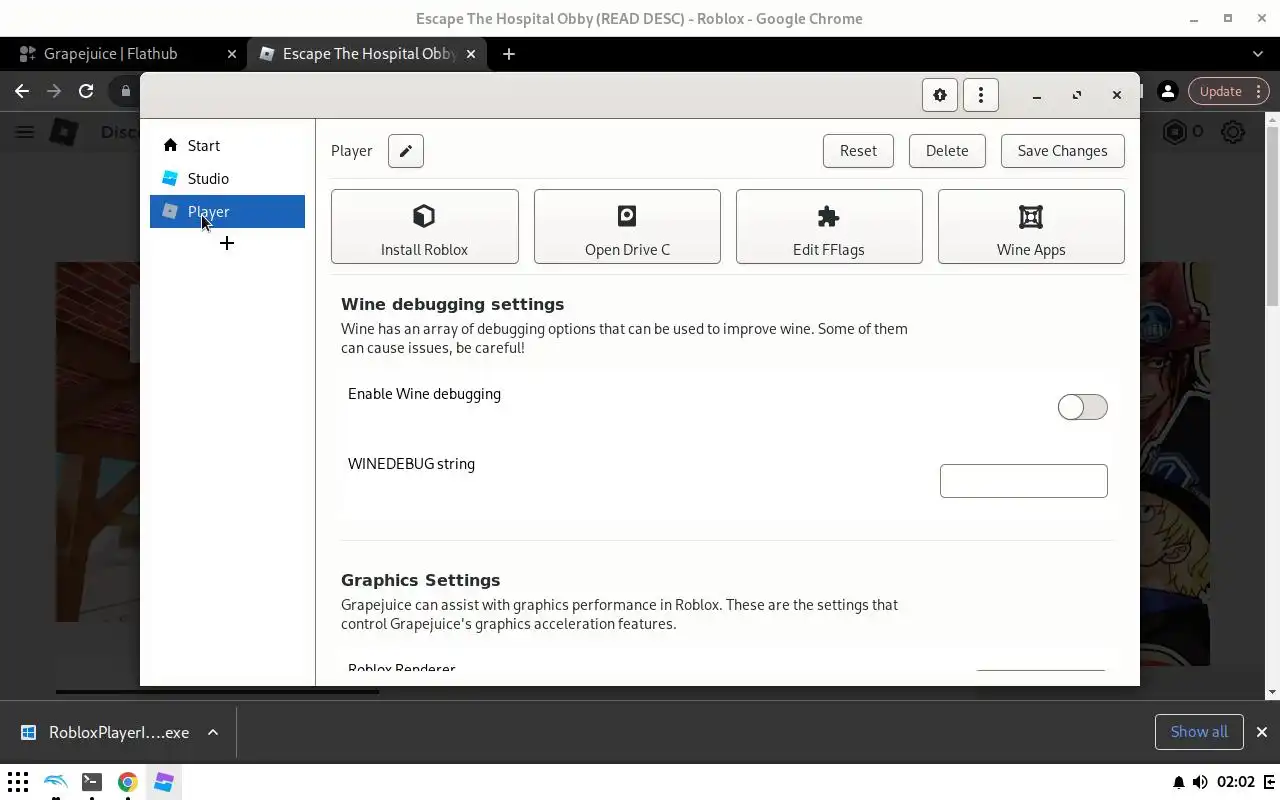The height and width of the screenshot is (800, 1280).
Task: Switch to Grapejuice from taskbar
Action: pos(164,782)
